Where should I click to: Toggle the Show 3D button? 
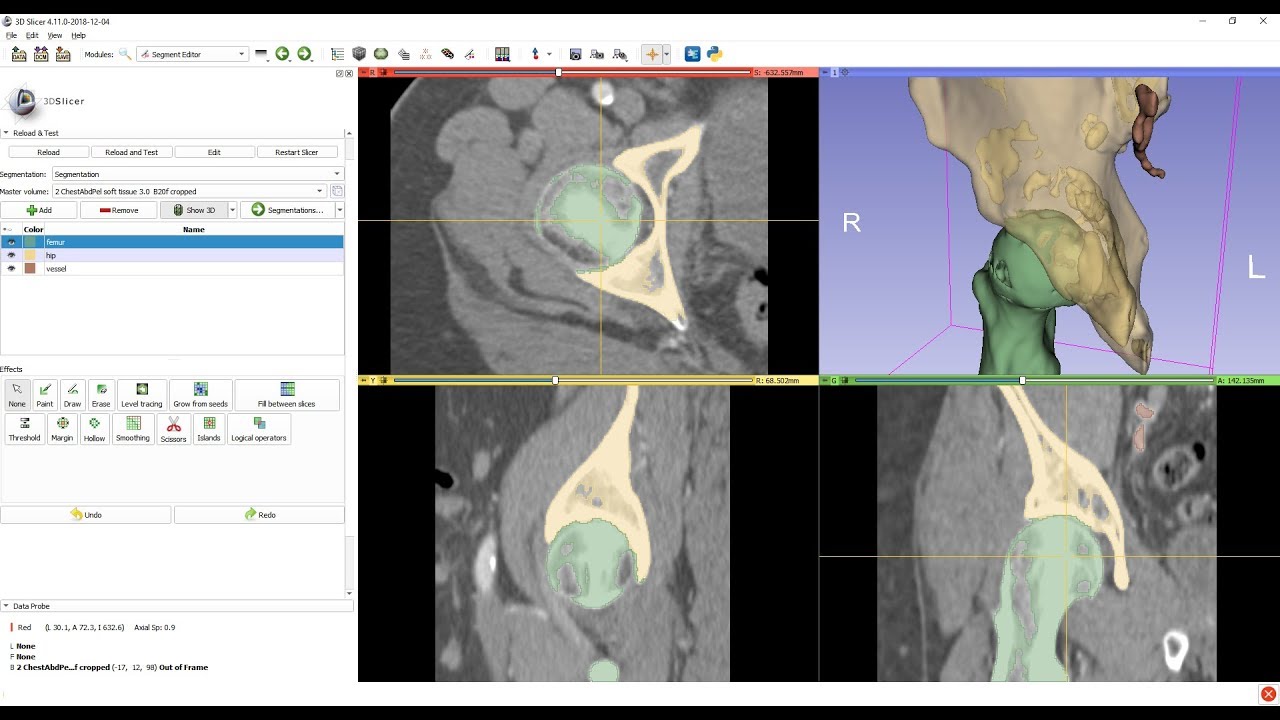click(x=194, y=210)
